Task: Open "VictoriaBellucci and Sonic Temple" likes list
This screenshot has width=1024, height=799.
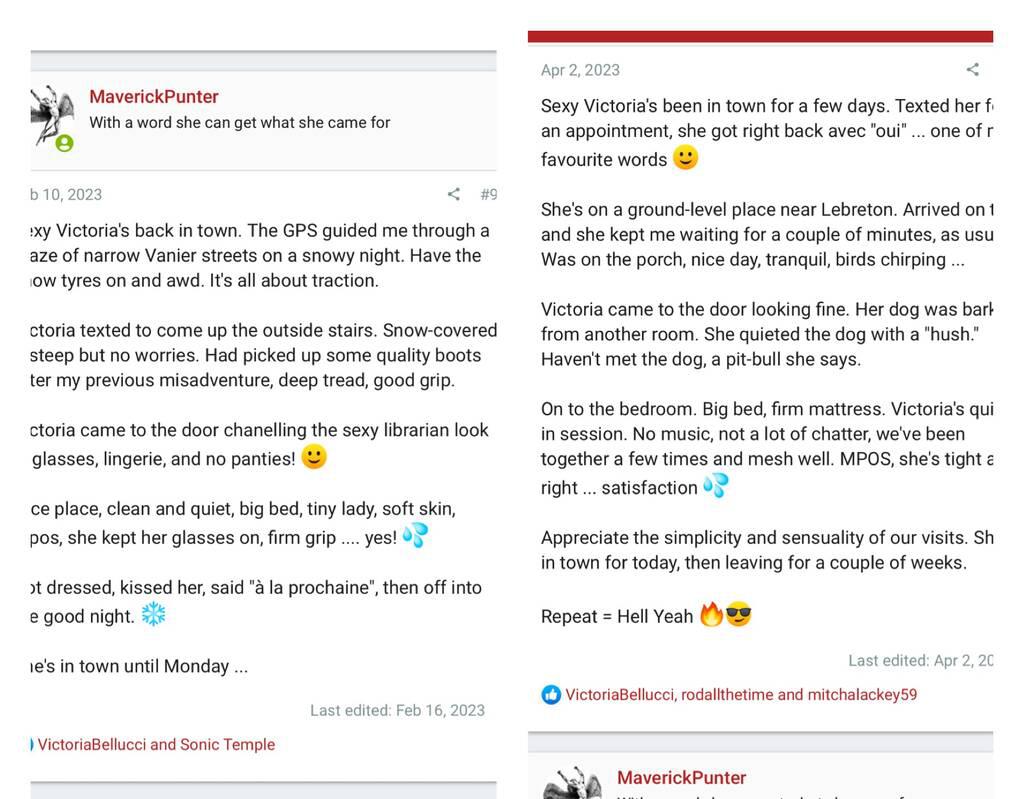Action: pos(156,745)
